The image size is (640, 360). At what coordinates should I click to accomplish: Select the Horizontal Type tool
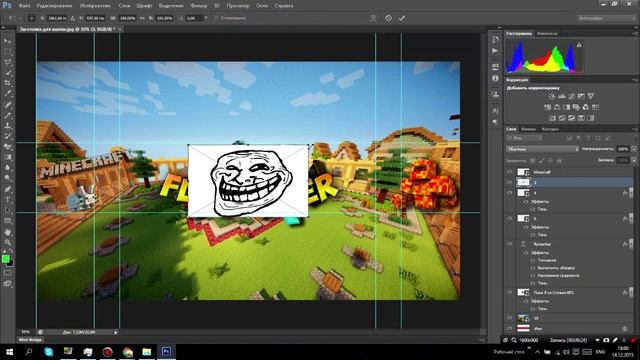(8, 200)
